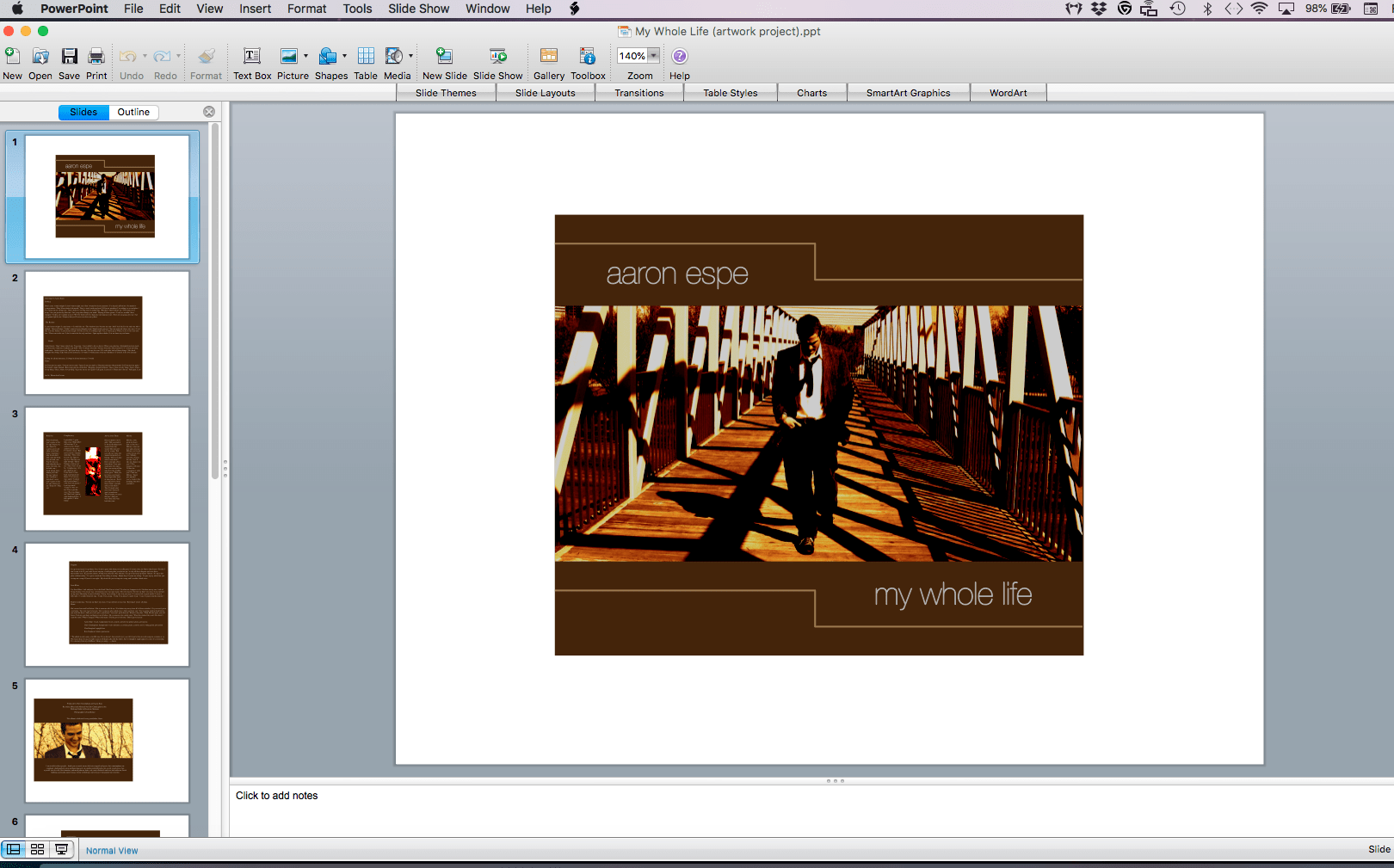The image size is (1394, 868).
Task: Open the Apple menu
Action: click(x=17, y=9)
